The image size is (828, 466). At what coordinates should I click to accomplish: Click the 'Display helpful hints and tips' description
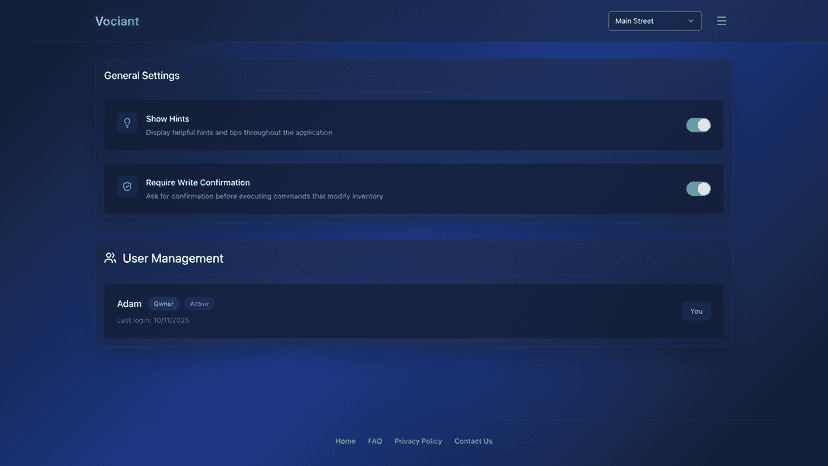click(239, 133)
